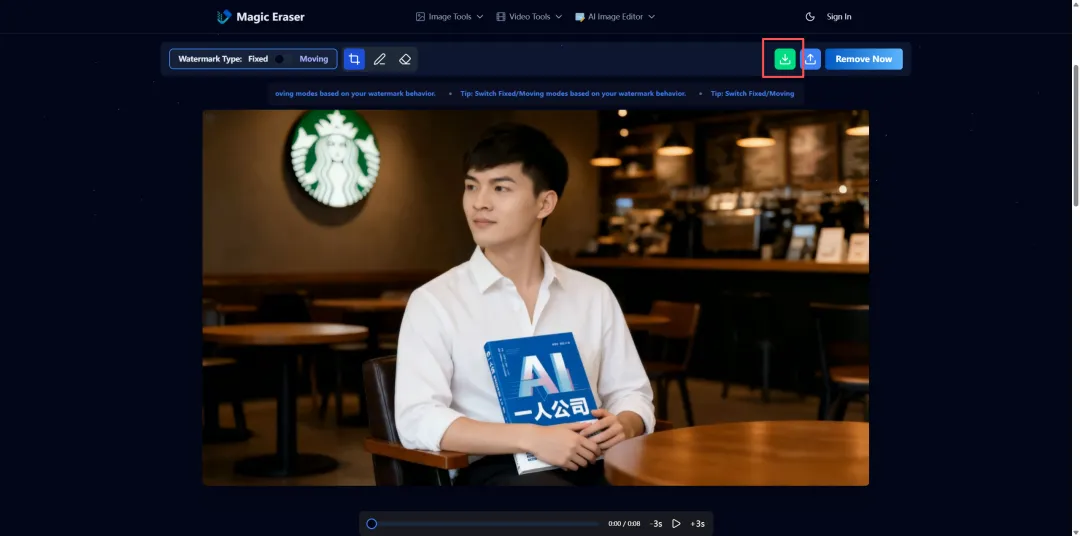
Task: Click the Remove Now button
Action: 864,59
